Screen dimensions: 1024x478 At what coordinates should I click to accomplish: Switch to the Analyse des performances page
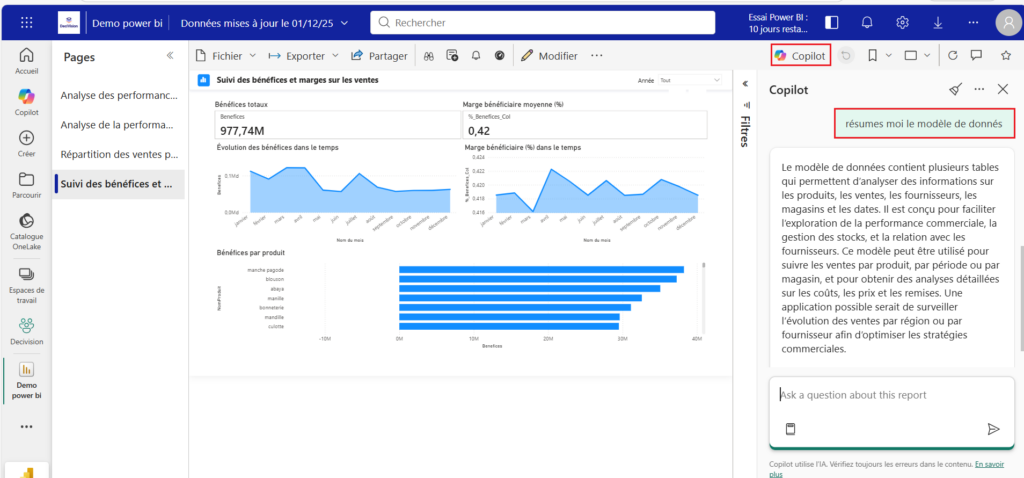[118, 96]
